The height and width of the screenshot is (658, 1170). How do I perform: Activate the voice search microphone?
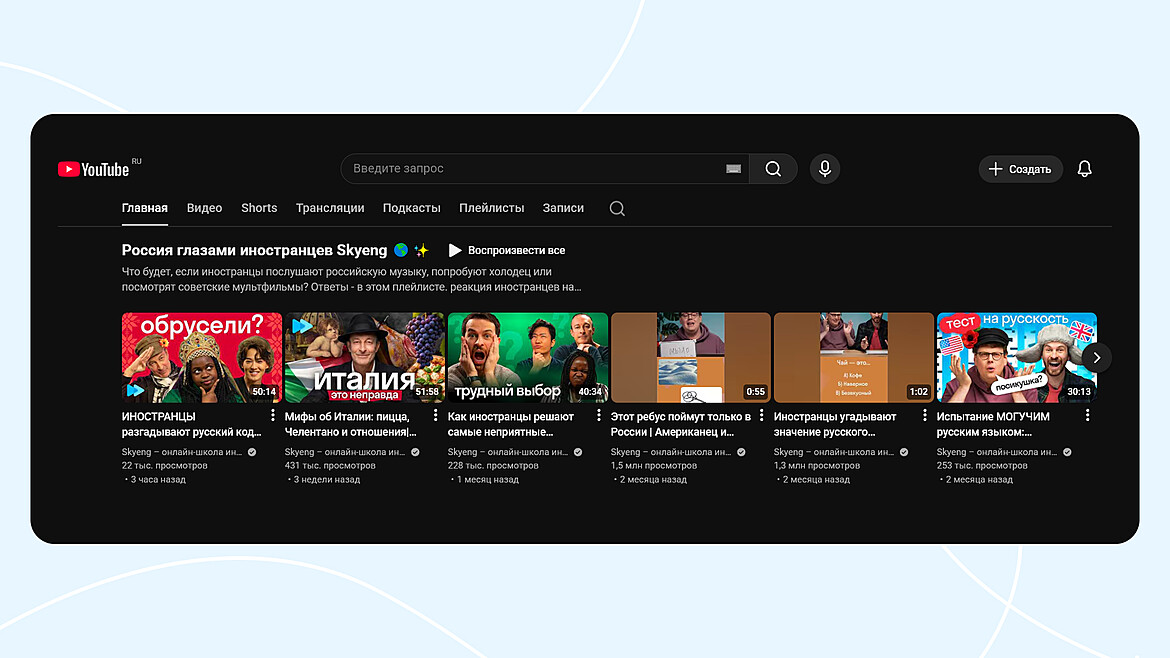pos(824,168)
